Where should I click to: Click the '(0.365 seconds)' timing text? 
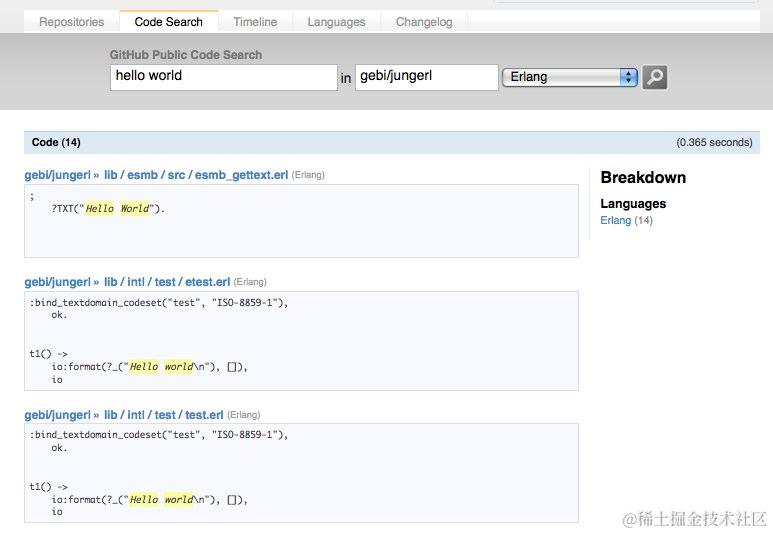[714, 142]
